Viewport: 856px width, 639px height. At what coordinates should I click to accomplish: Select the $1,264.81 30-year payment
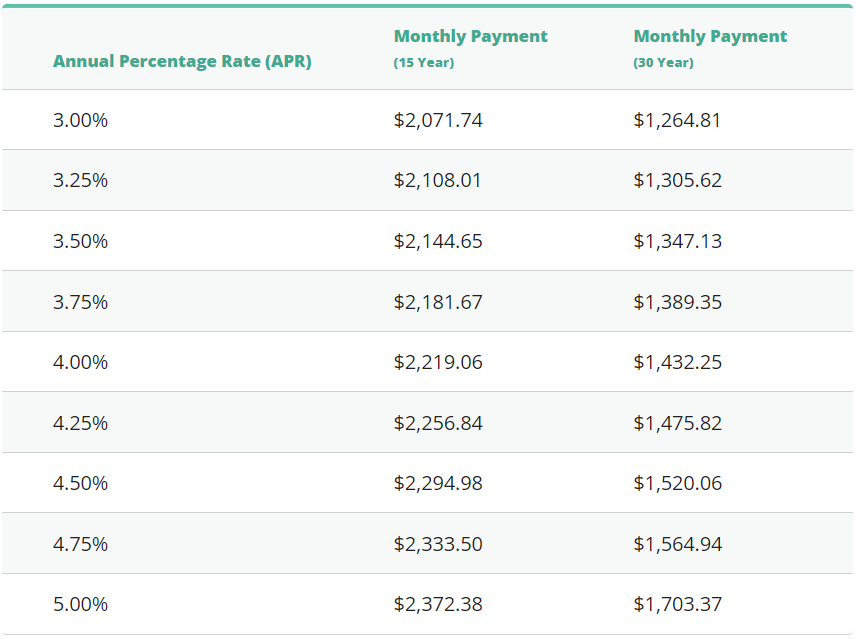677,120
